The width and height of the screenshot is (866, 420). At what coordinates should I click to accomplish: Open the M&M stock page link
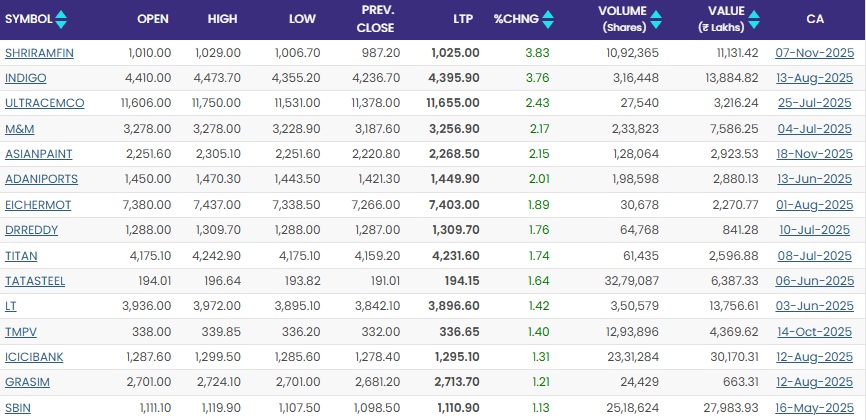tap(20, 128)
